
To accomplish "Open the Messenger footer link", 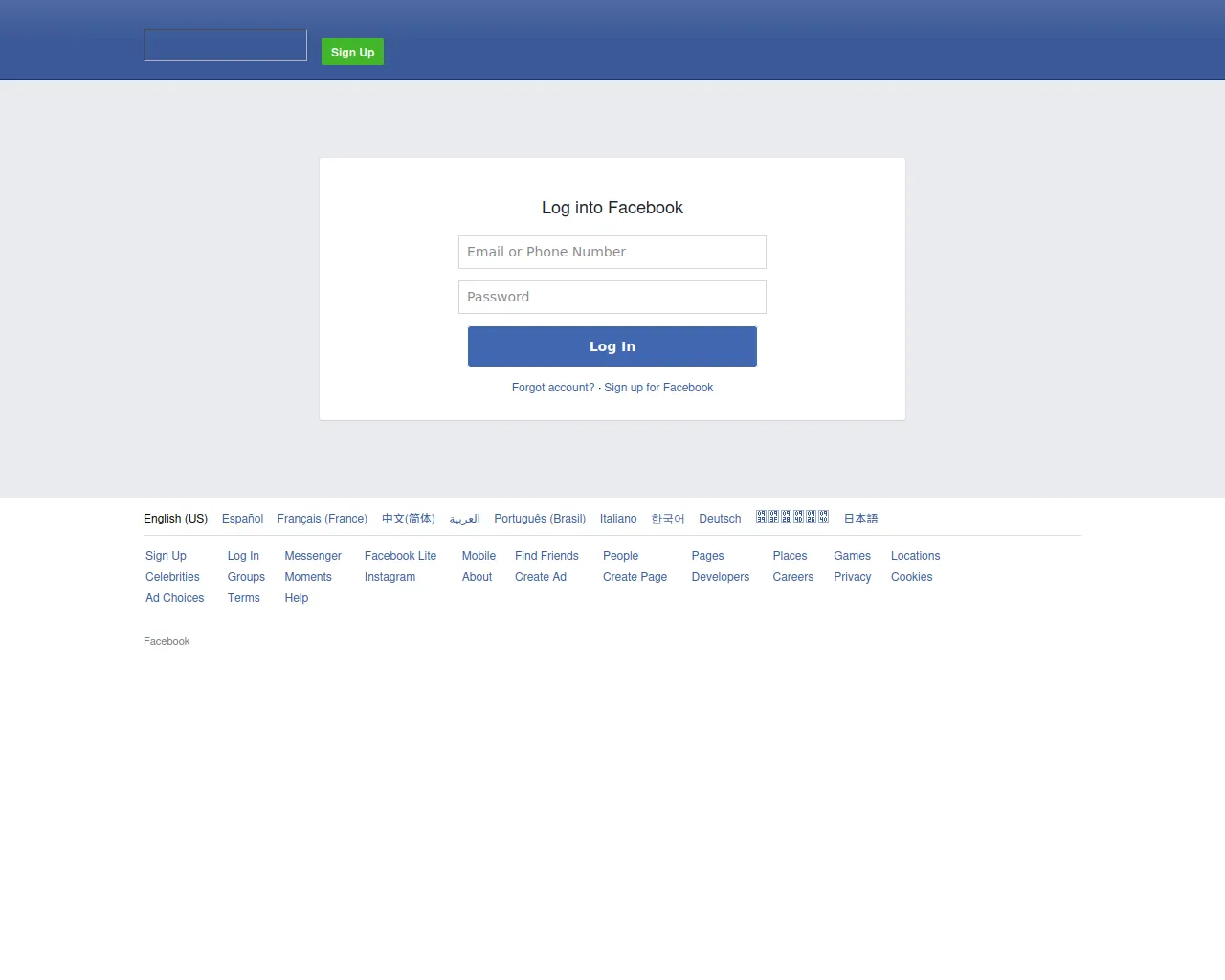I will pos(313,555).
